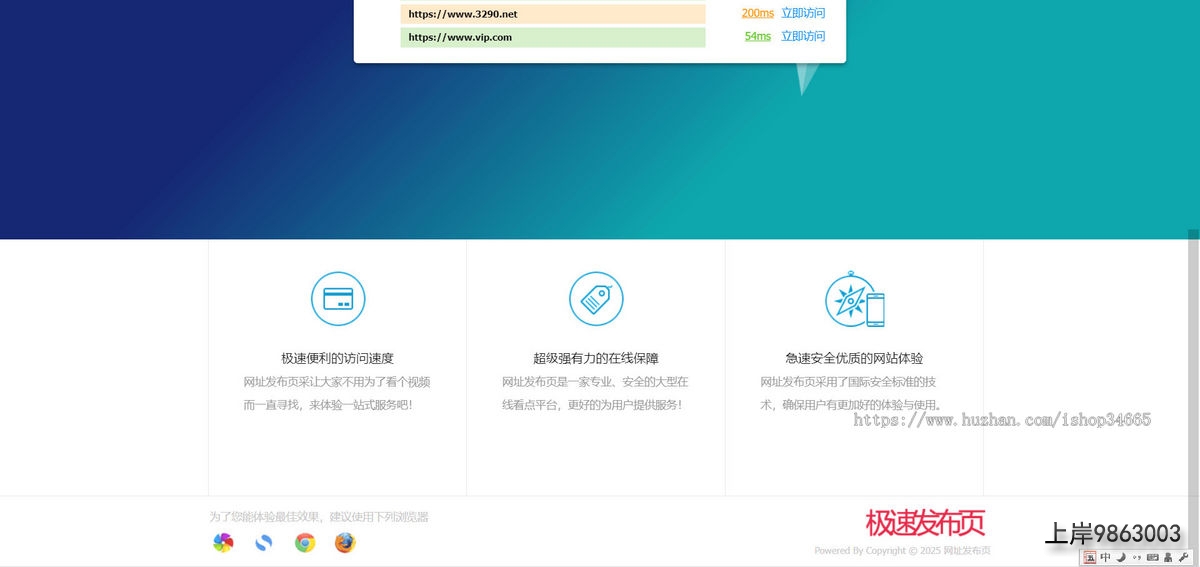Toggle the punctuation mode in IME toolbar
The width and height of the screenshot is (1200, 567).
1136,557
